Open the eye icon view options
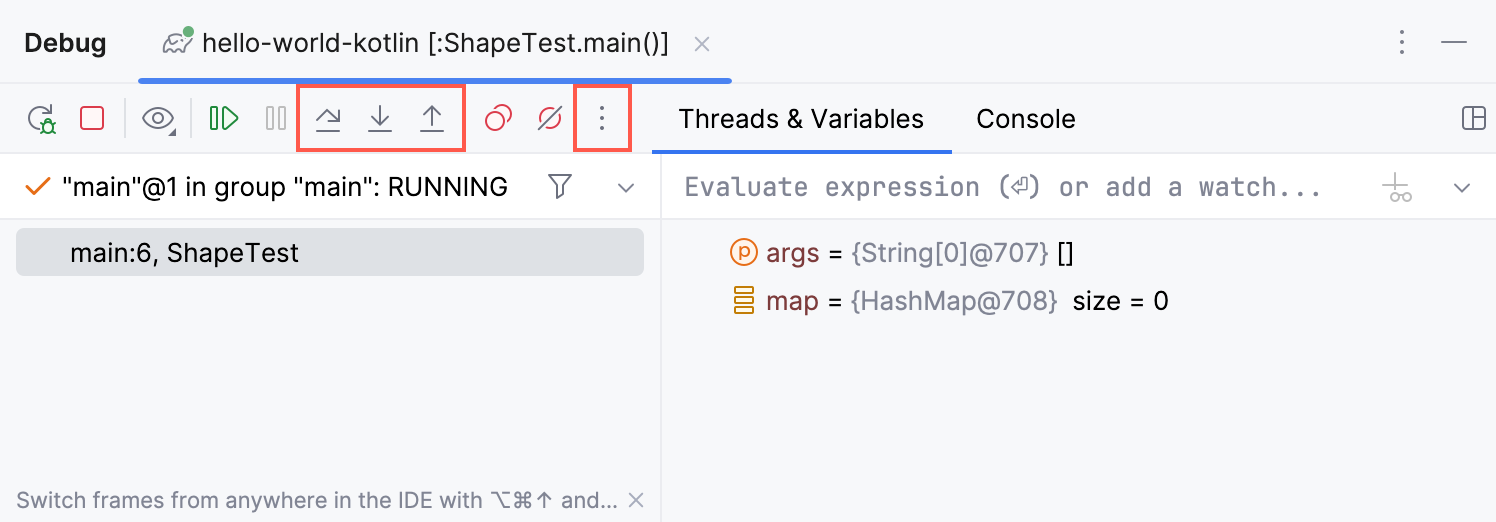The image size is (1496, 522). 158,119
